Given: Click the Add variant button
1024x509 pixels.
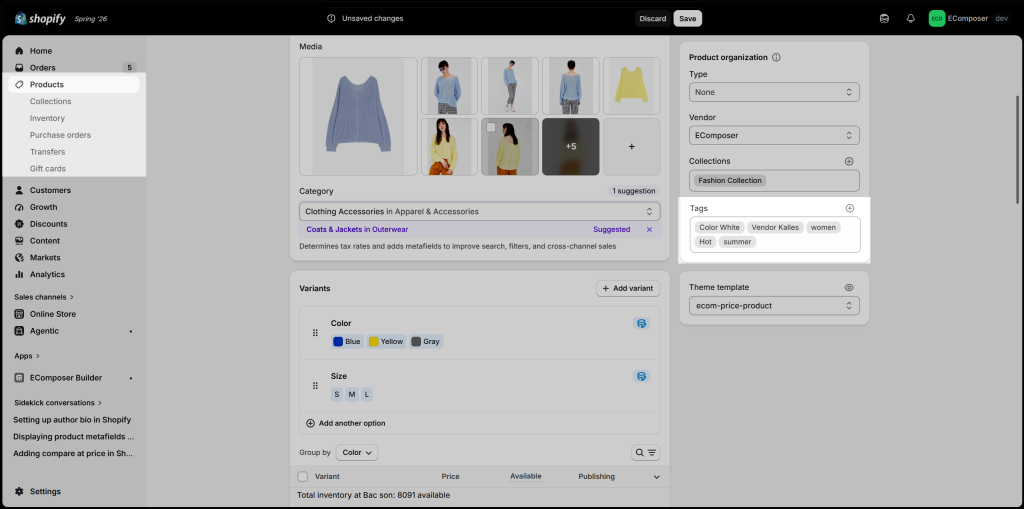Looking at the screenshot, I should [x=628, y=288].
